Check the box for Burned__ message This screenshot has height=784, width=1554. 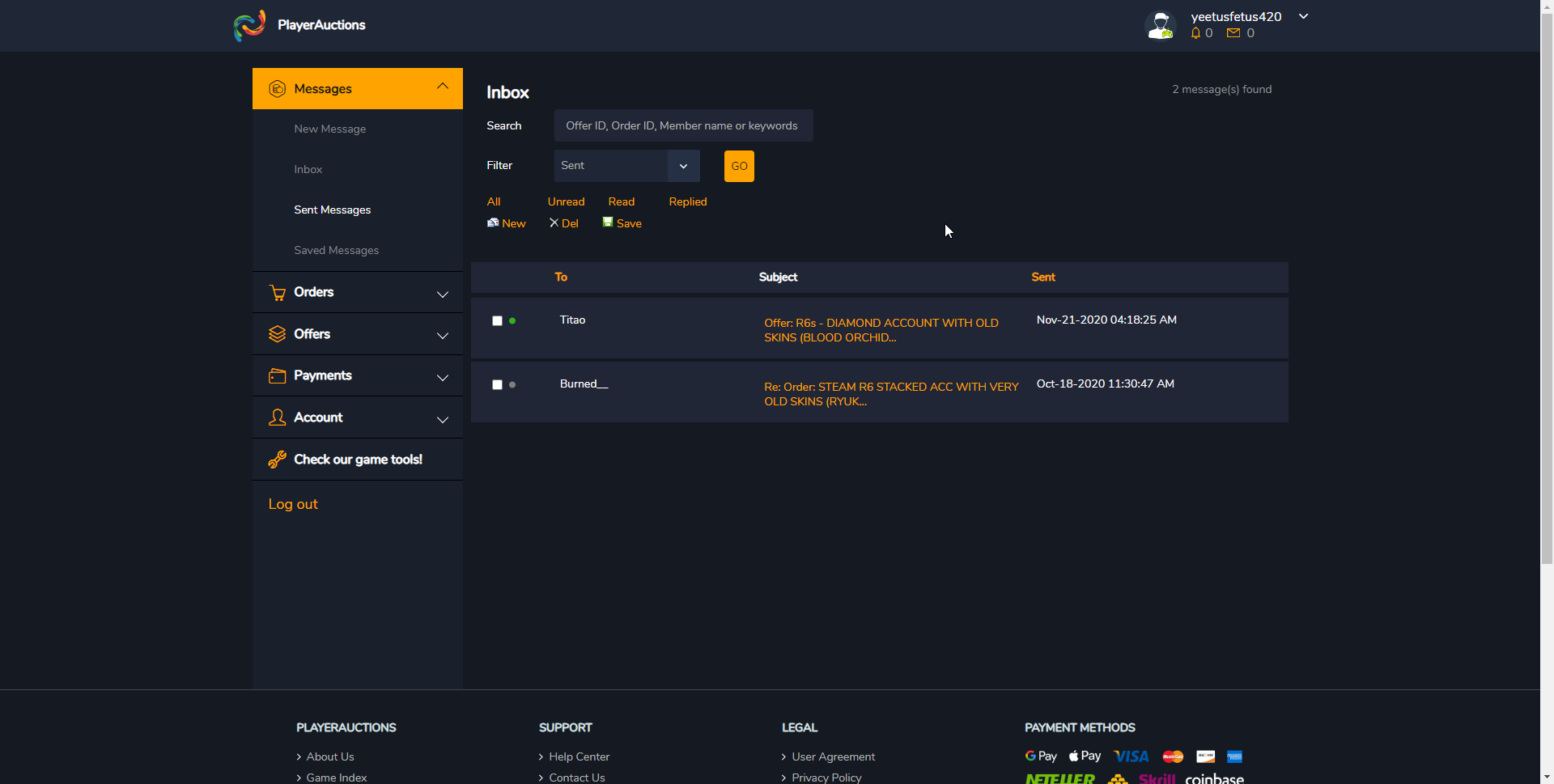click(497, 385)
